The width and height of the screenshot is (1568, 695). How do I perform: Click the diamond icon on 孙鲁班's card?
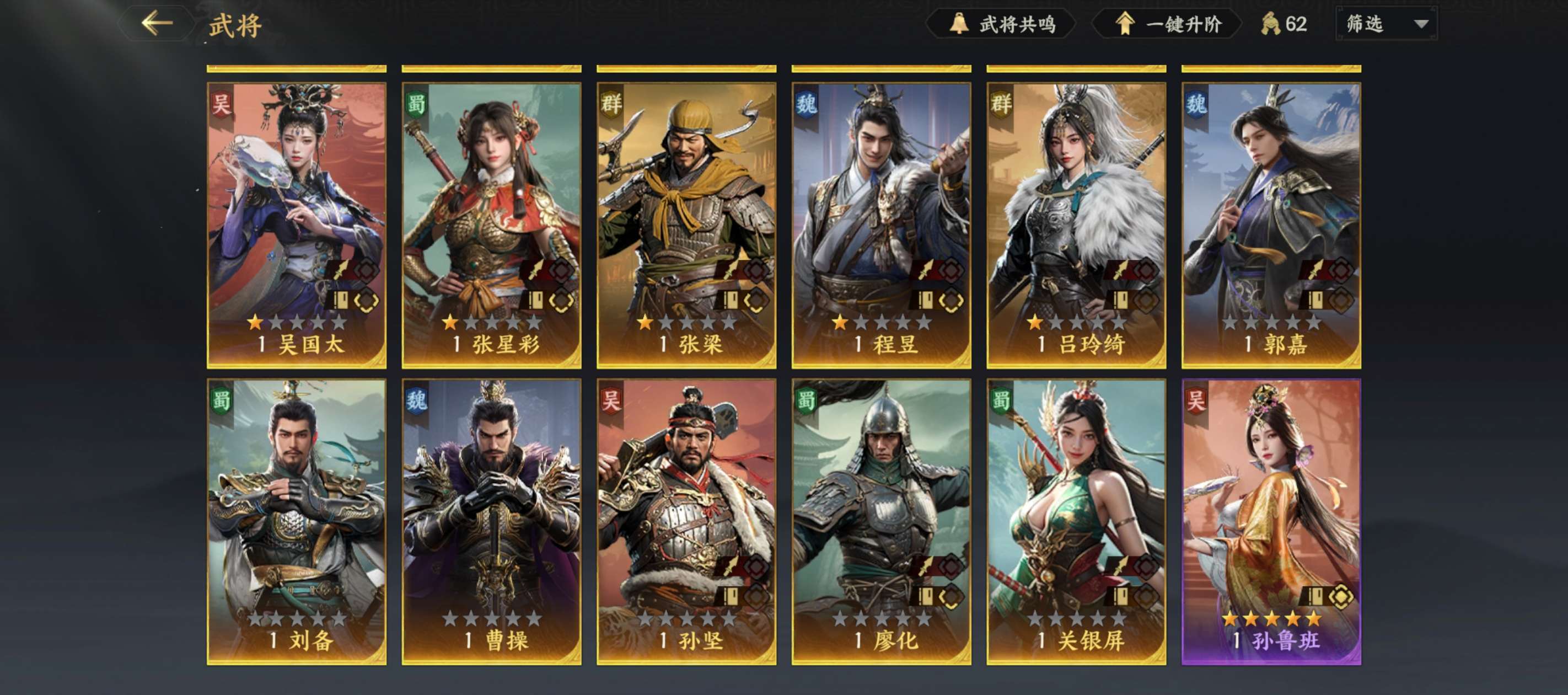[x=1340, y=596]
